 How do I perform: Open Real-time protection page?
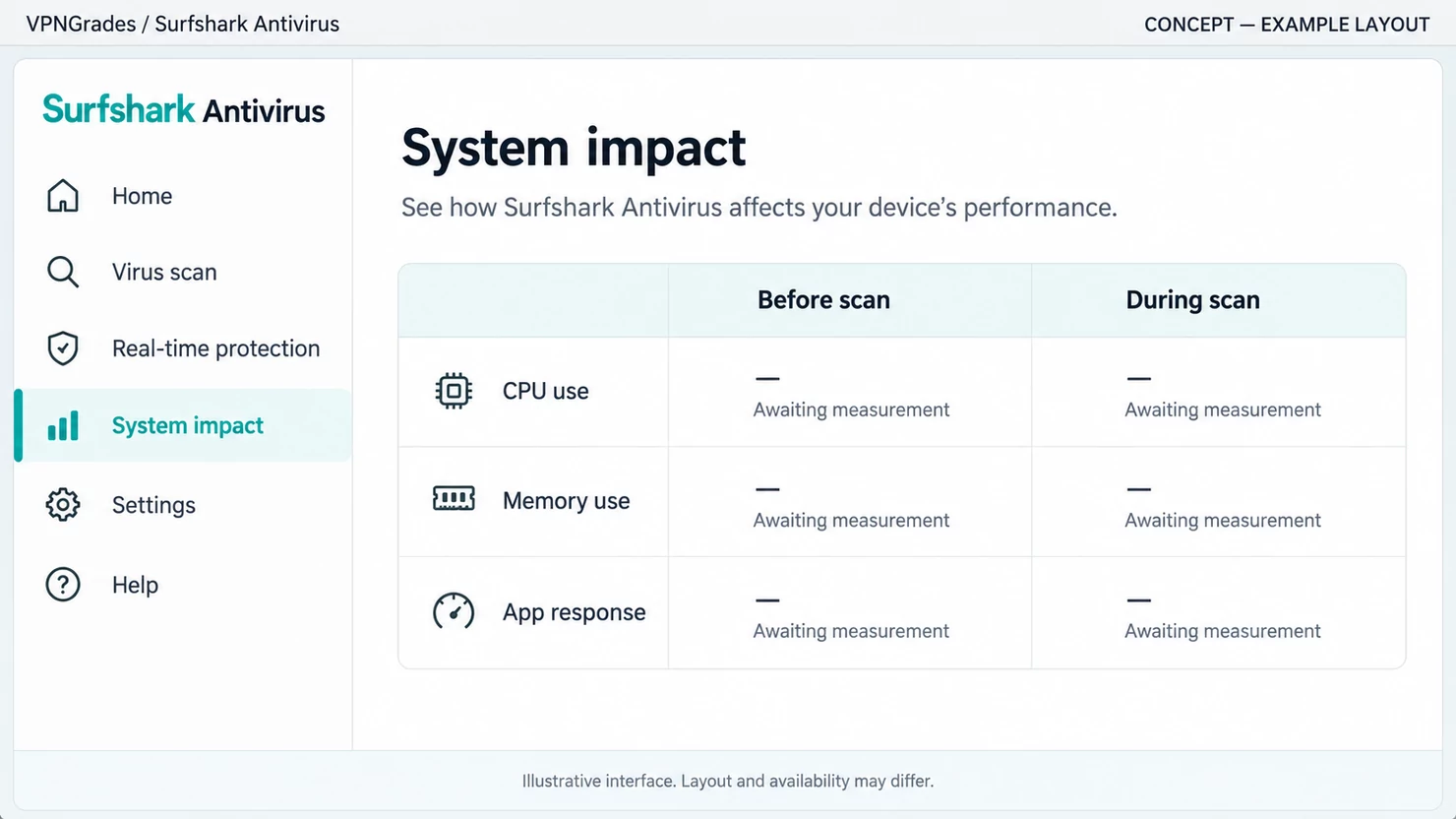[x=184, y=348]
